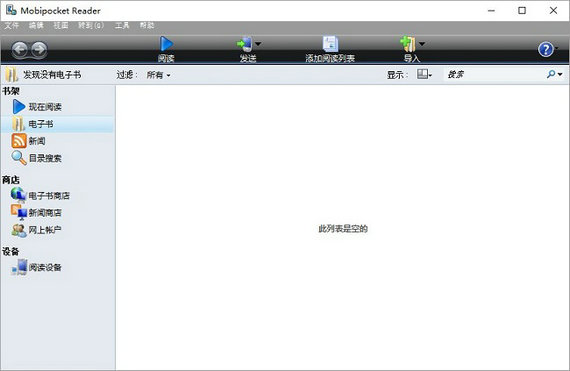Viewport: 570px width, 371px height.
Task: Open the 导入 dropdown arrow
Action: click(x=422, y=44)
